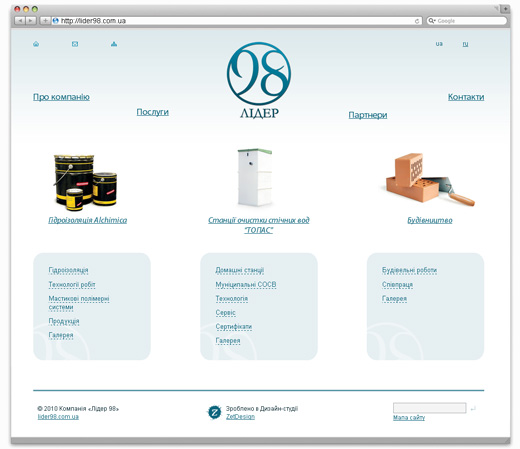
Task: Switch the language to ru
Action: [465, 44]
